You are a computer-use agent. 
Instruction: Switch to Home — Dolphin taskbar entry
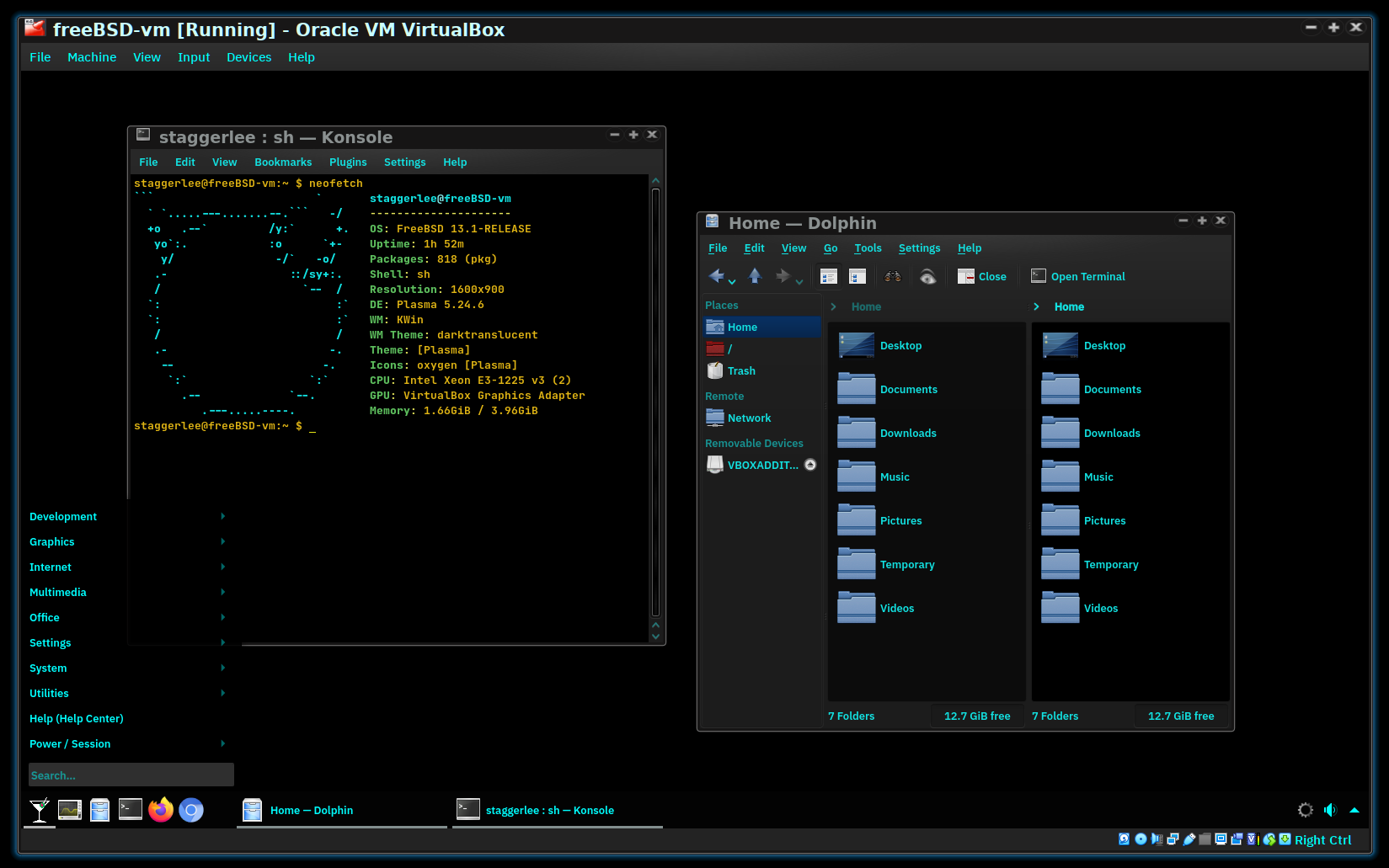[x=342, y=810]
